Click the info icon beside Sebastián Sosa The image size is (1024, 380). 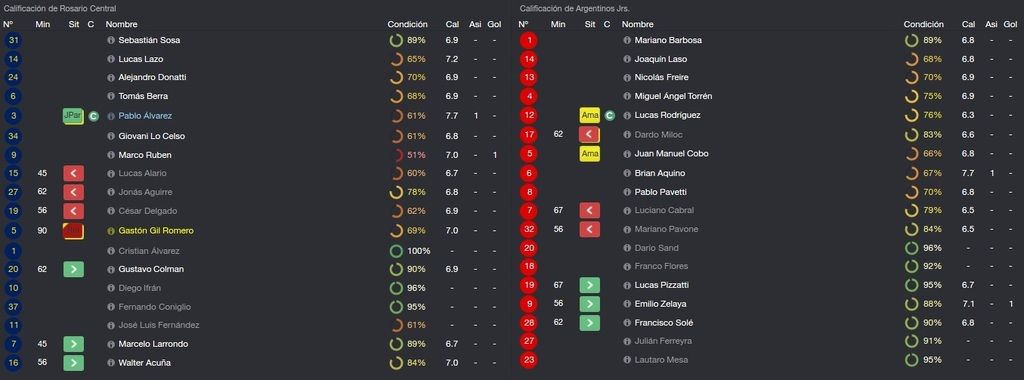(x=111, y=40)
